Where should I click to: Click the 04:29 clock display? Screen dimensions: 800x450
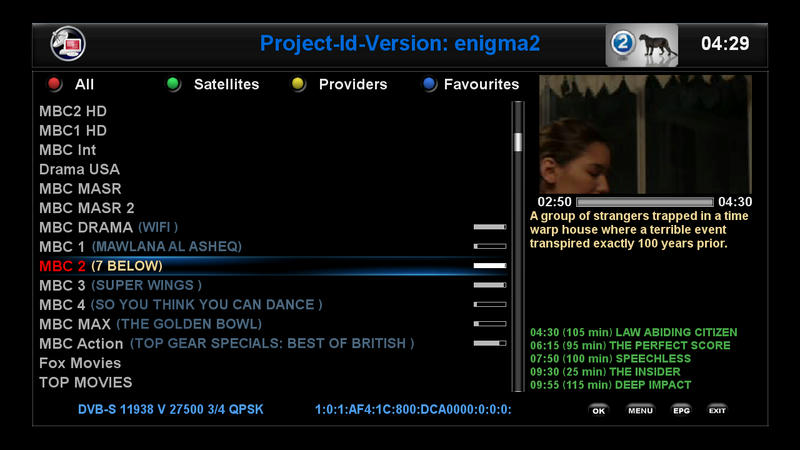pos(725,44)
